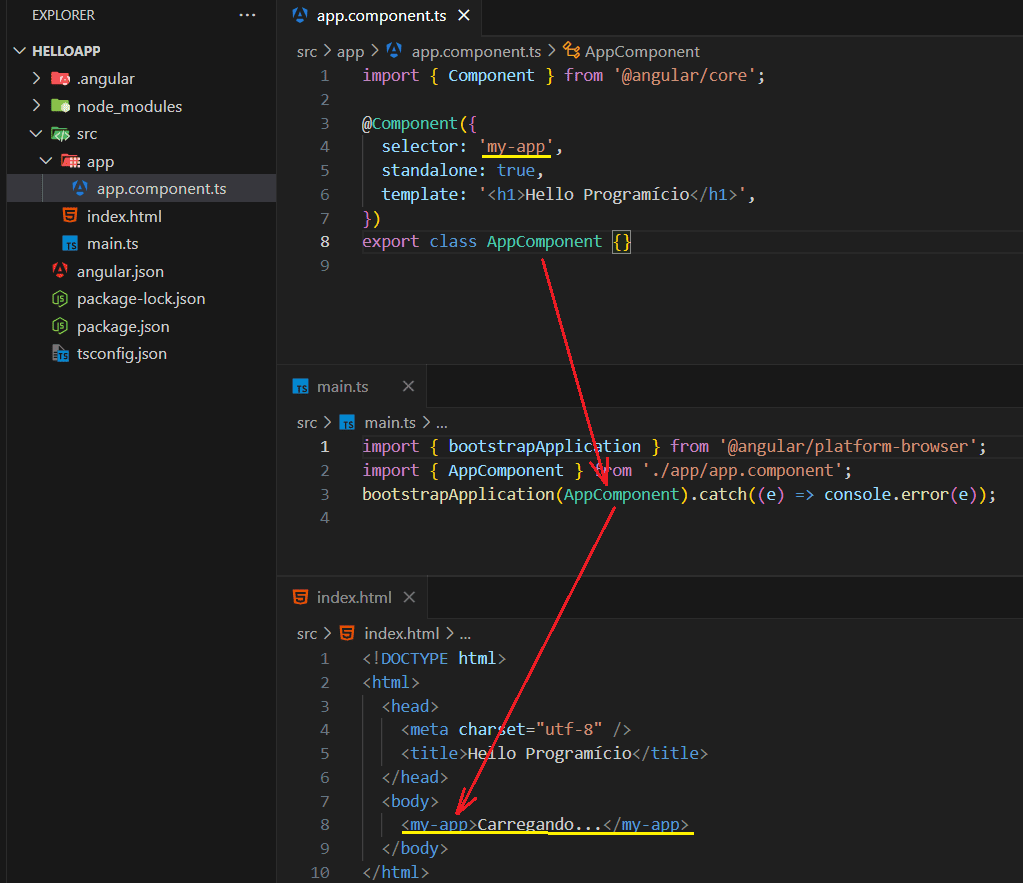
Task: Switch to the app.component.ts editor tab
Action: point(381,16)
